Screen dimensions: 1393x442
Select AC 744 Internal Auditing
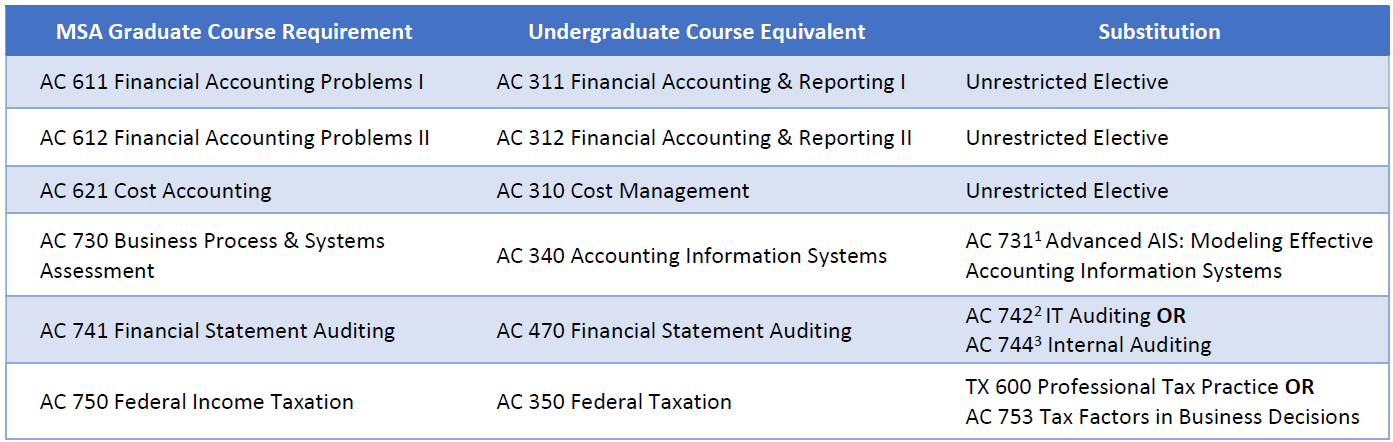[x=1088, y=345]
